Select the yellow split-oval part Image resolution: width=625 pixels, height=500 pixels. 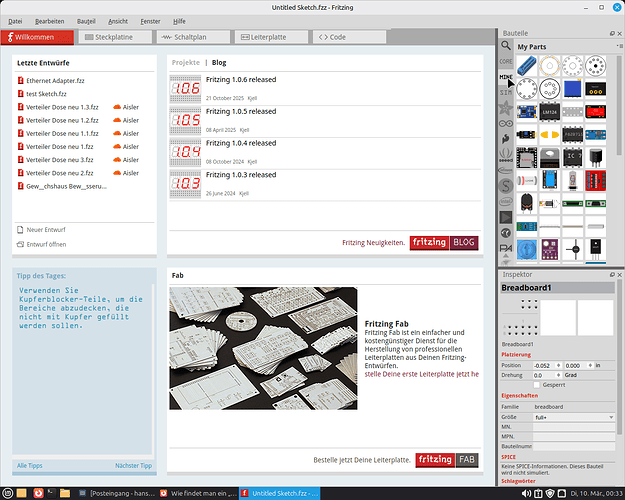[550, 135]
